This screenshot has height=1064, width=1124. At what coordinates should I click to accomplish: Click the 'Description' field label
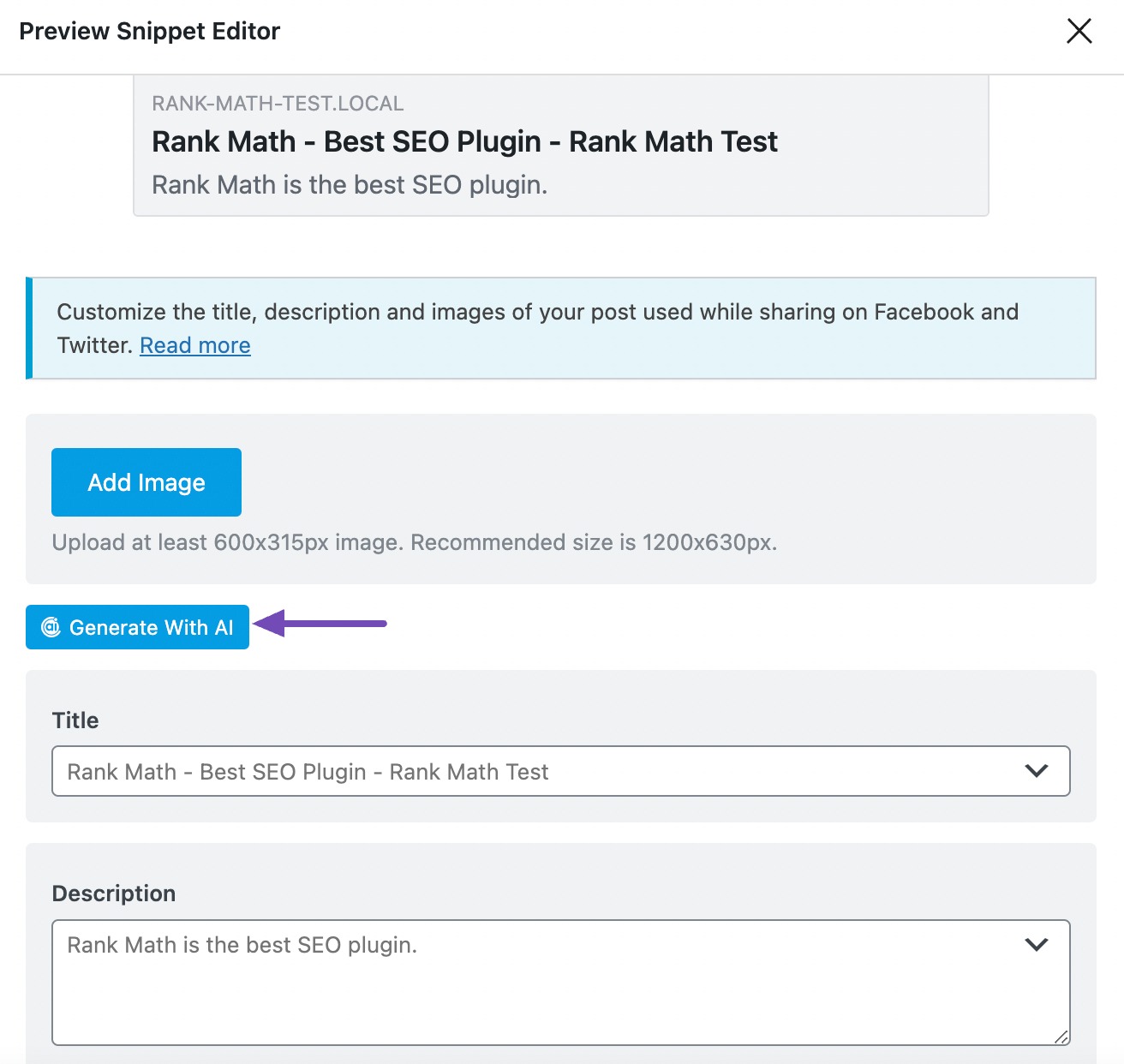pyautogui.click(x=114, y=894)
